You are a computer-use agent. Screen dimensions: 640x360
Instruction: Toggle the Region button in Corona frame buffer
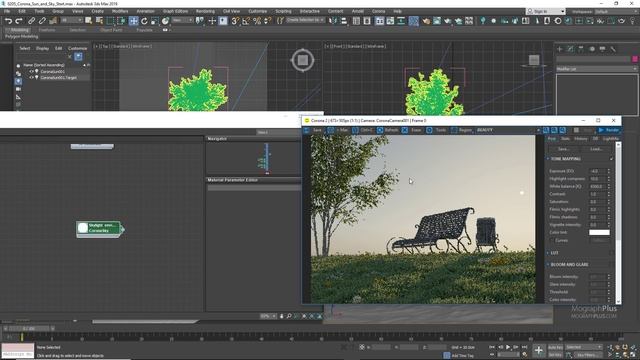point(462,130)
